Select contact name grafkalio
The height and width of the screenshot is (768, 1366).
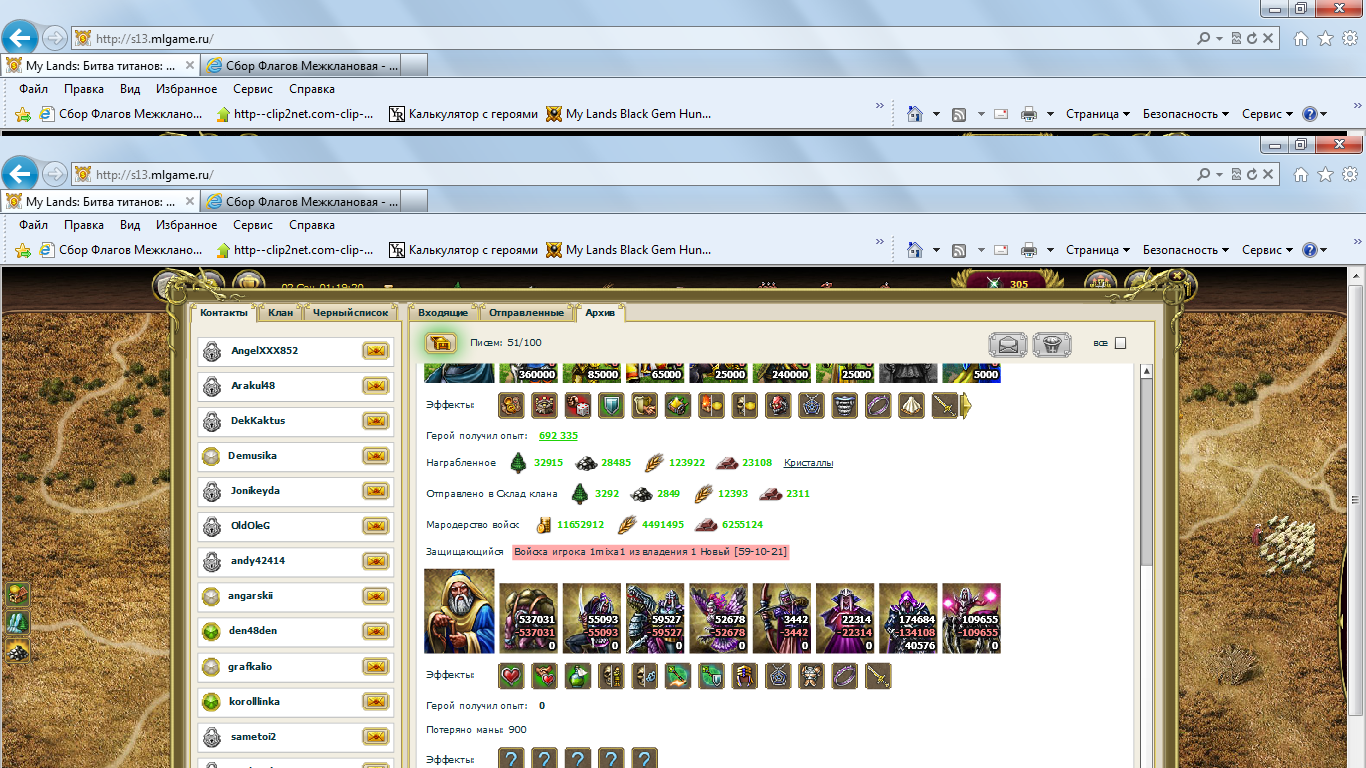(250, 667)
